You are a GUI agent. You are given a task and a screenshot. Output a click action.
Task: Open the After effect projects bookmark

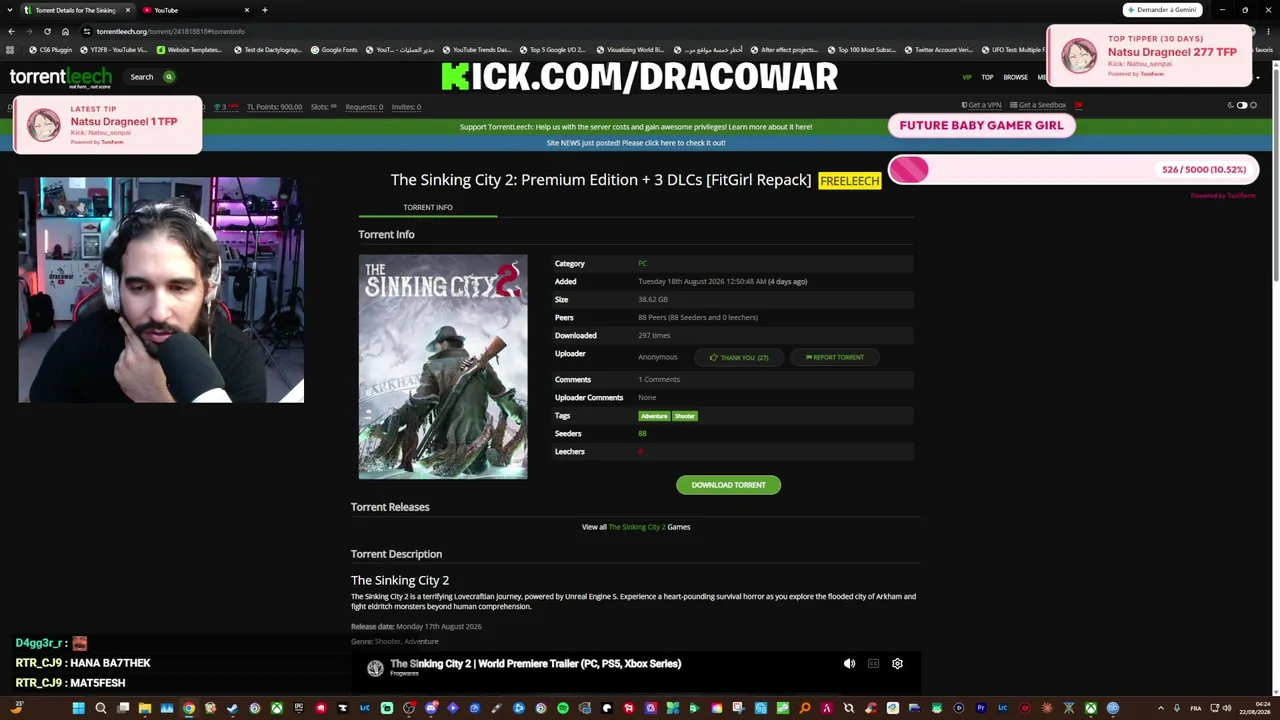click(783, 50)
